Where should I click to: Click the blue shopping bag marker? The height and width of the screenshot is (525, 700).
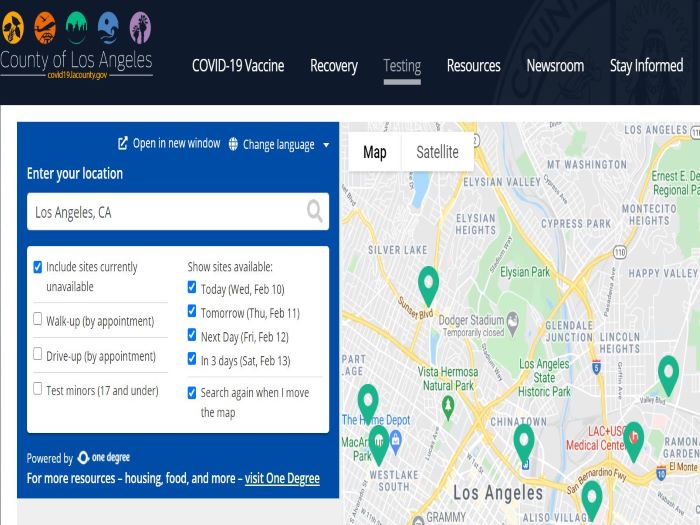(x=395, y=442)
